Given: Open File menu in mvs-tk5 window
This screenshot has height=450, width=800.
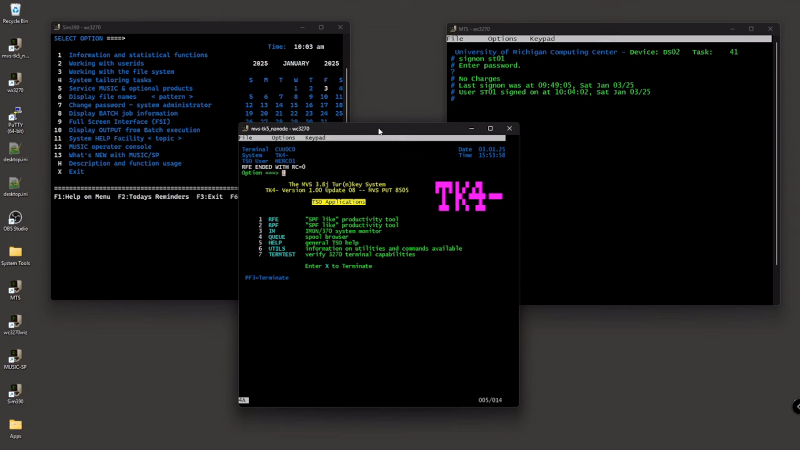Looking at the screenshot, I should tap(246, 138).
